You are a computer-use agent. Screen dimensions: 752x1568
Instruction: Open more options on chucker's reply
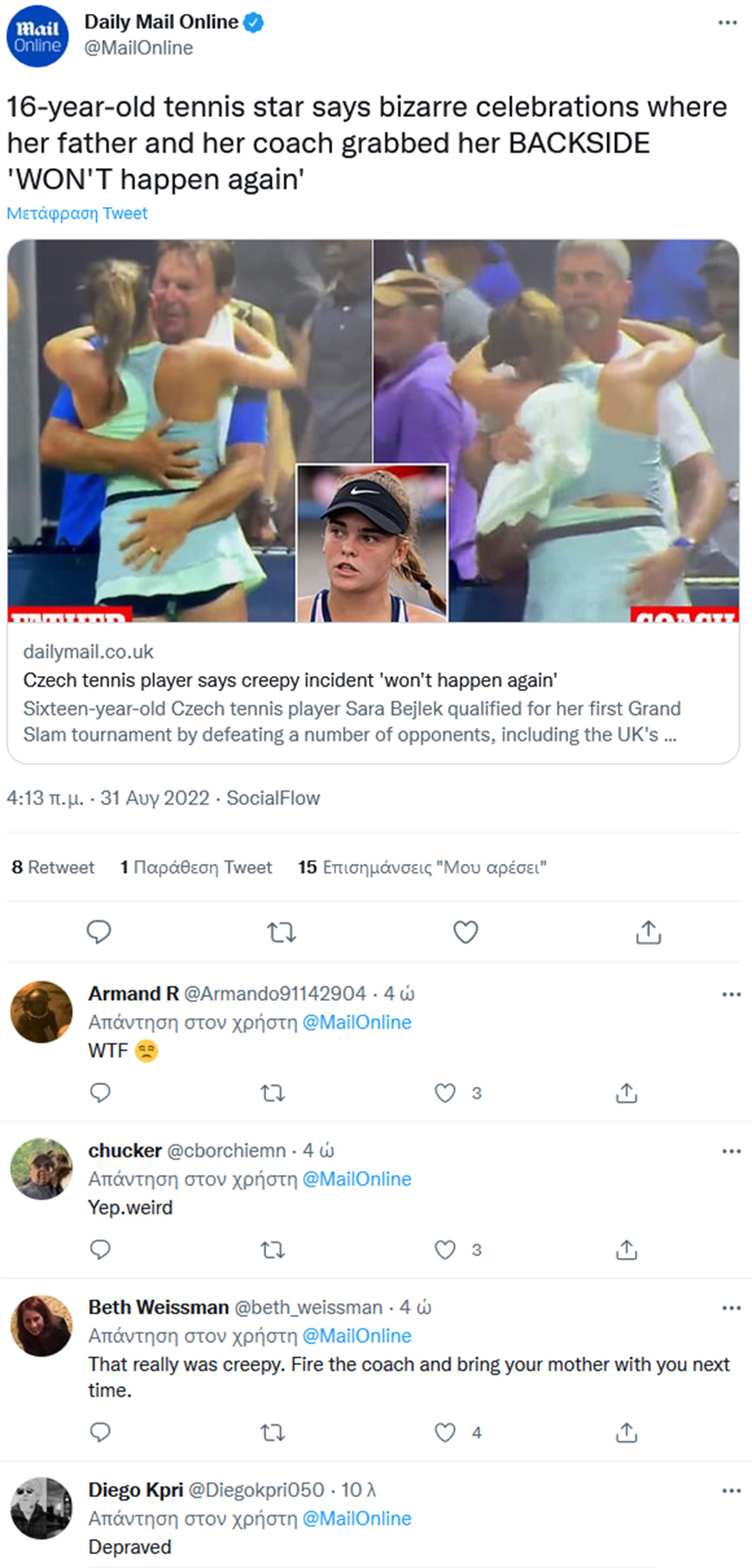(x=731, y=1151)
